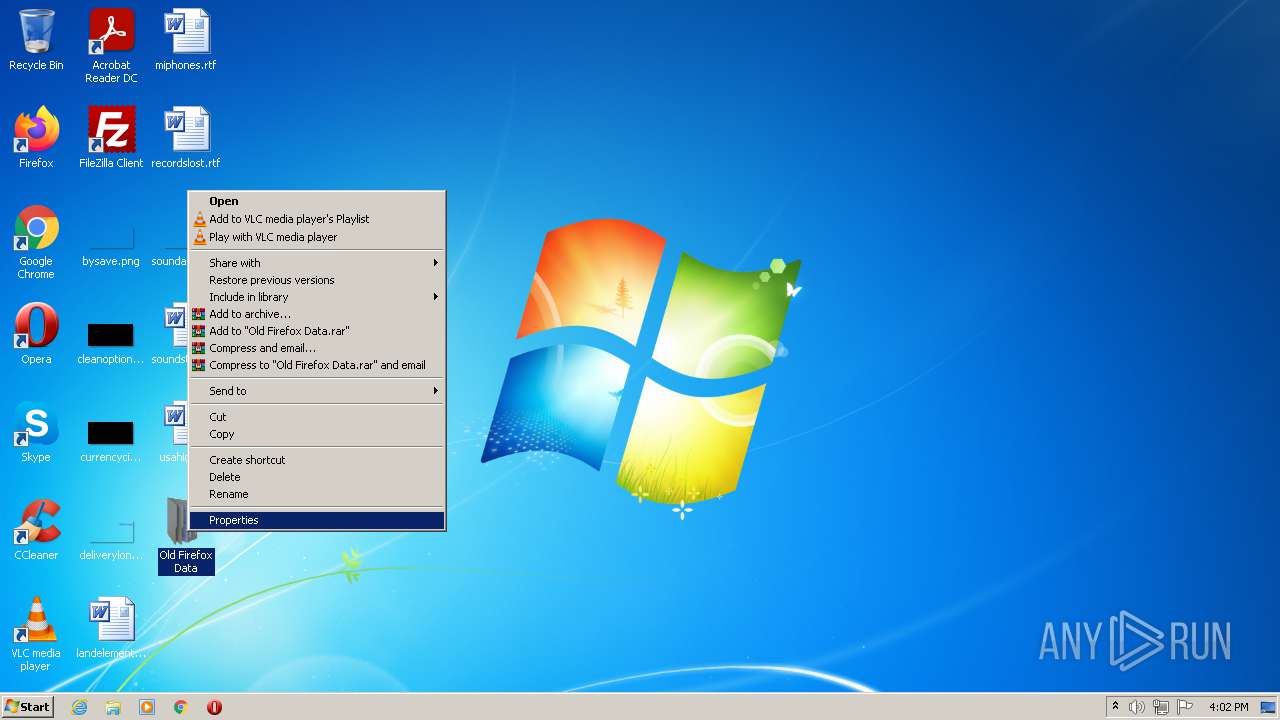Select the Old Firefox Data folder

pyautogui.click(x=186, y=536)
